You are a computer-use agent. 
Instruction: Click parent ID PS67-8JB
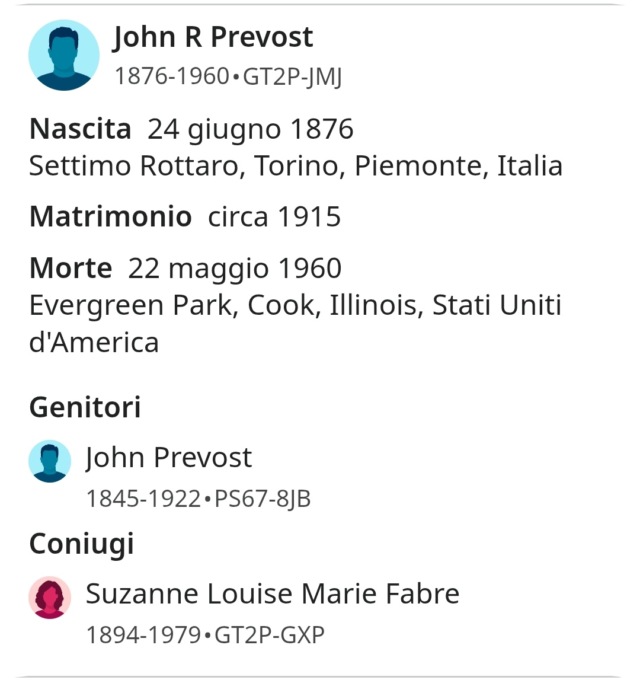click(262, 499)
